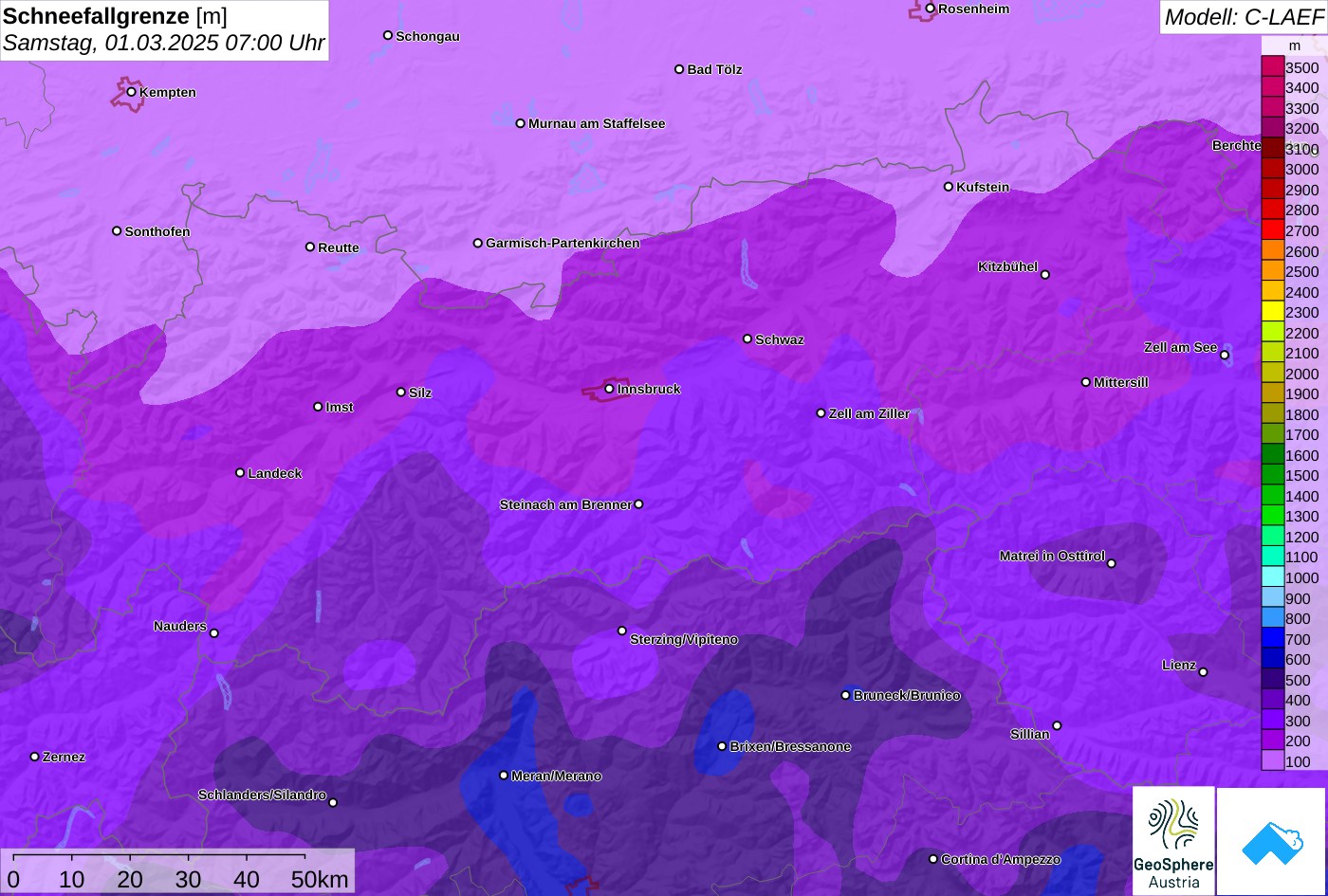Click the blue house-and-cloud logo
Screen dimensions: 1328x896
1271,841
